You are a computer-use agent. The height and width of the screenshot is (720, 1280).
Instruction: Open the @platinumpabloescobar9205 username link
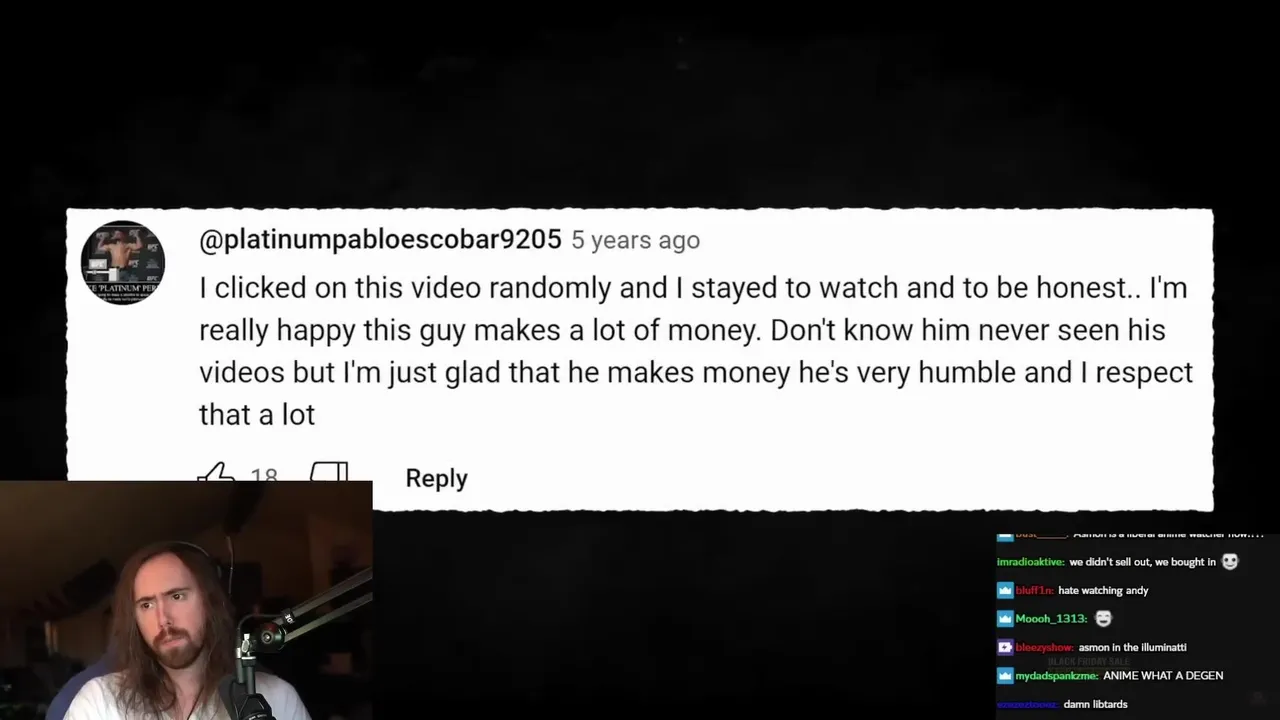point(380,240)
